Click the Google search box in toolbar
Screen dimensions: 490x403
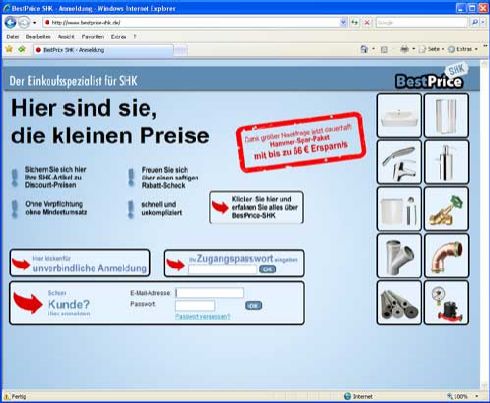click(421, 23)
